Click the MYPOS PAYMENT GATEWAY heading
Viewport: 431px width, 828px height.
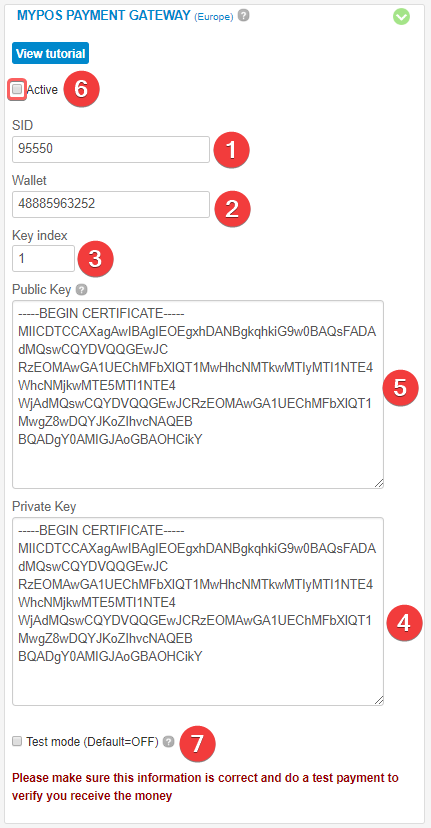pyautogui.click(x=104, y=15)
